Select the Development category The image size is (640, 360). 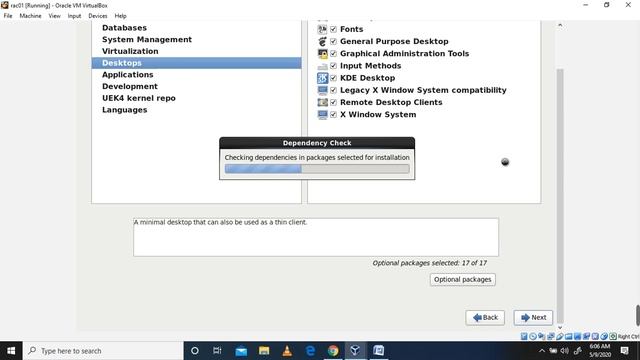pyautogui.click(x=130, y=87)
